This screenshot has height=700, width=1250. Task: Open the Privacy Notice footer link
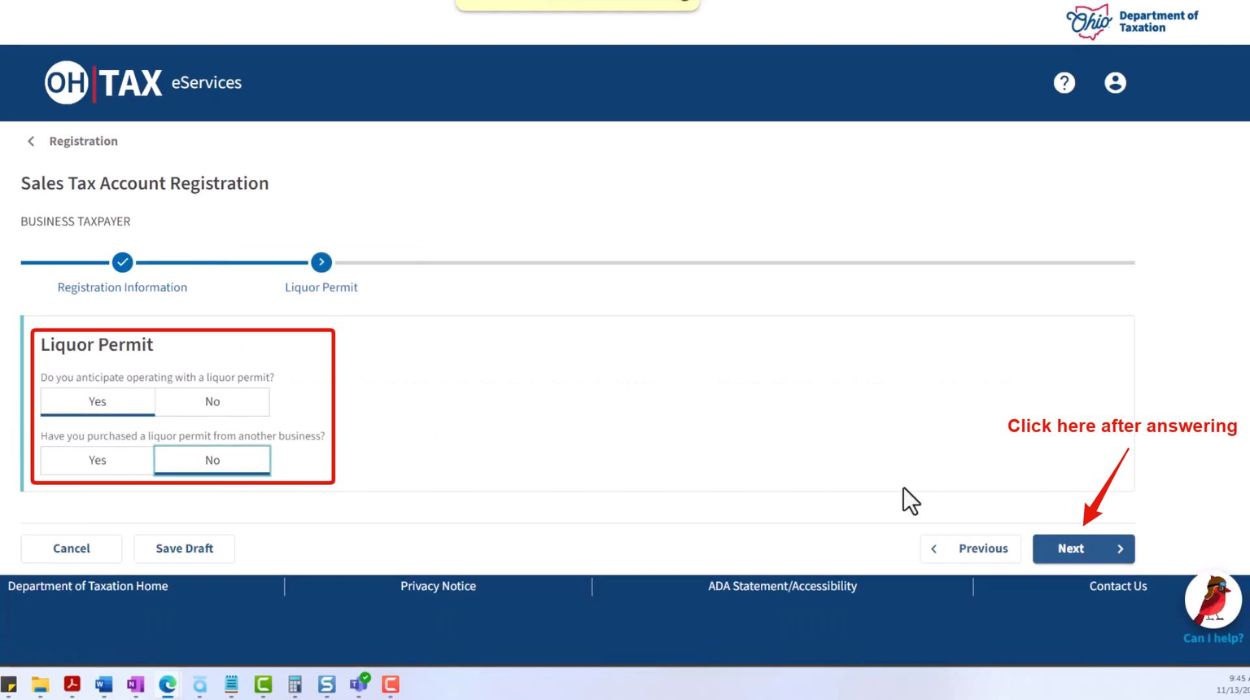438,586
